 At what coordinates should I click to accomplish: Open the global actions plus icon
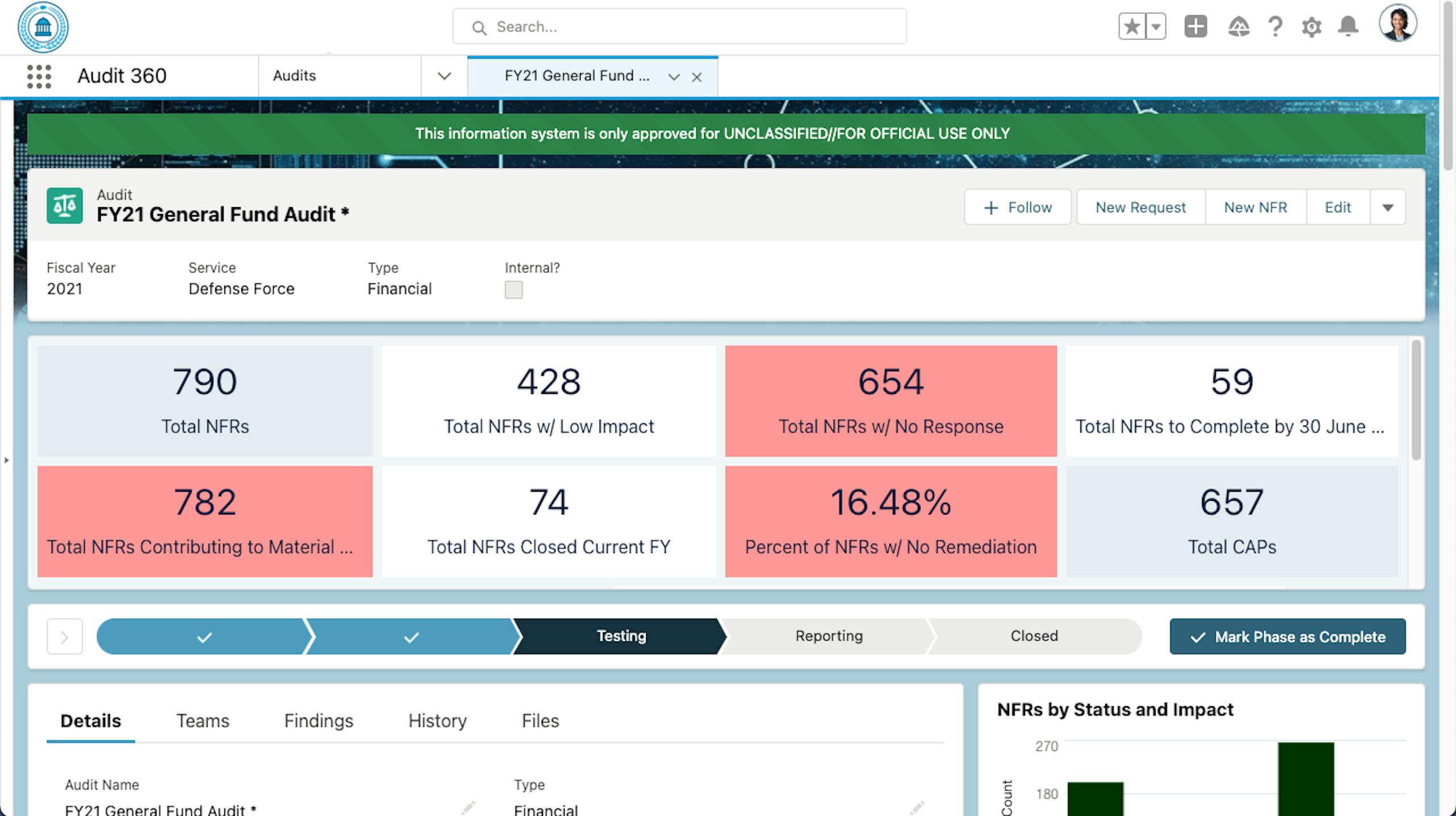click(x=1195, y=27)
